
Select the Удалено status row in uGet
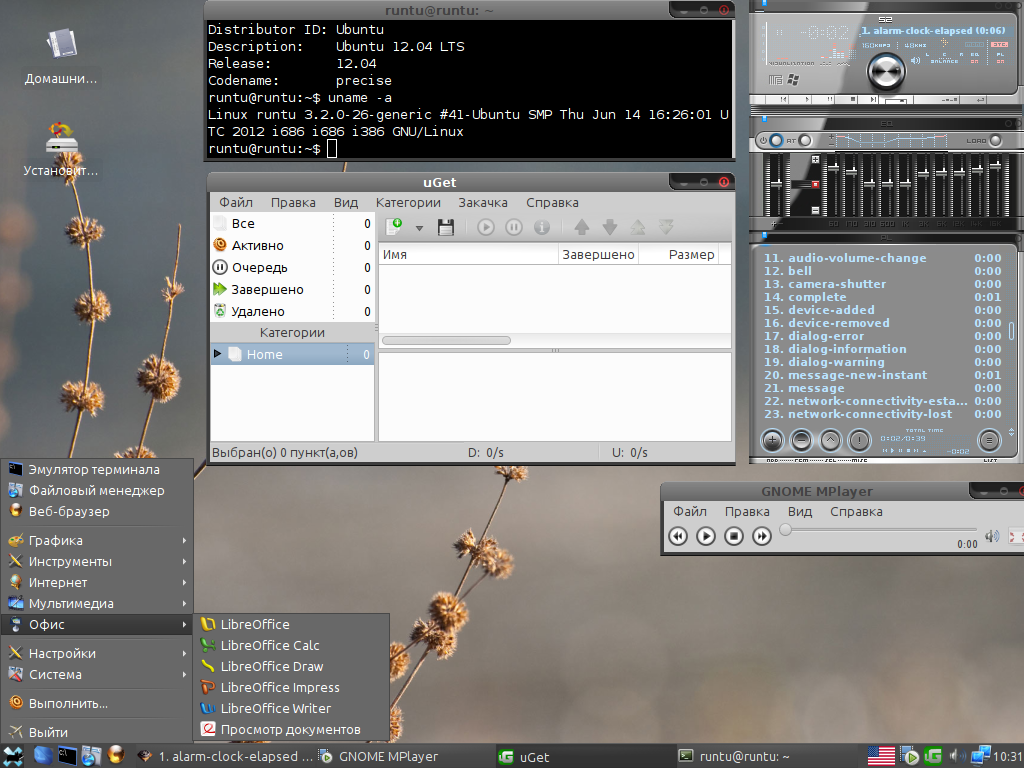click(x=293, y=312)
